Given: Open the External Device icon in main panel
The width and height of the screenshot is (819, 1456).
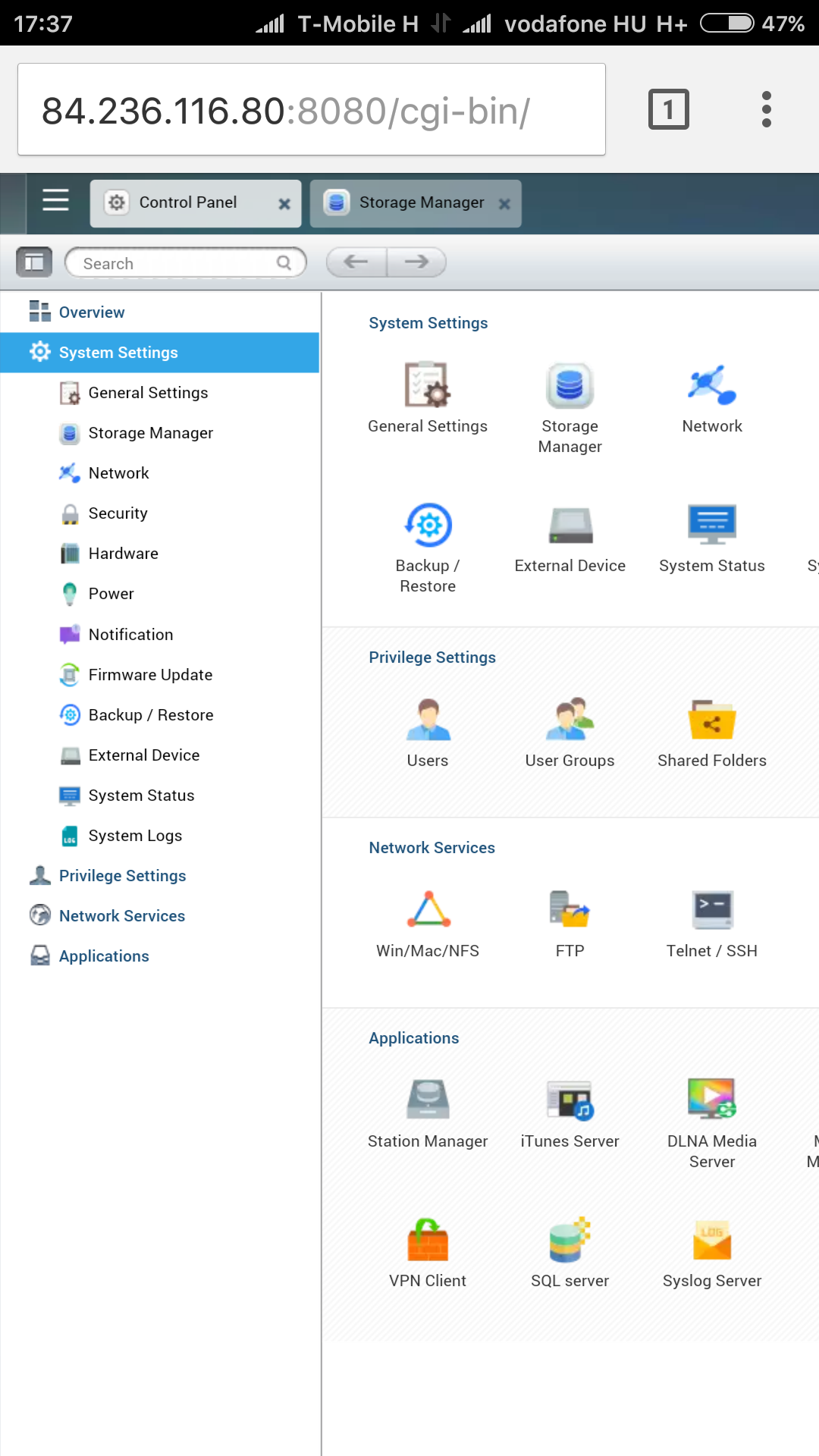Looking at the screenshot, I should click(570, 526).
